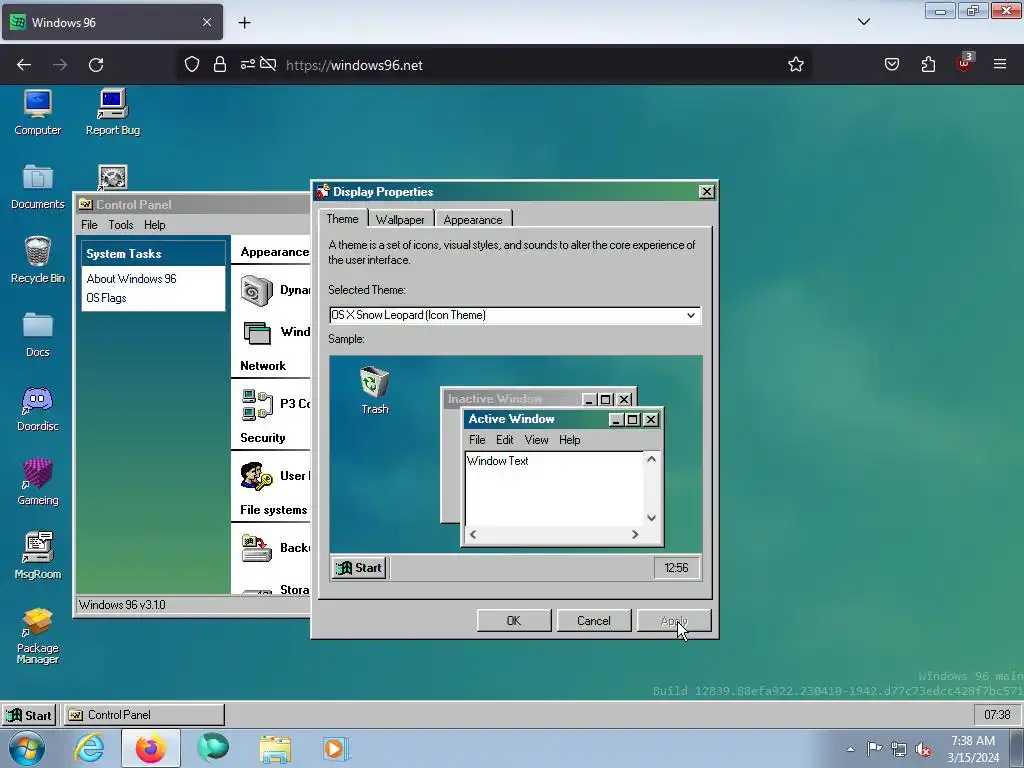Click the tracking protection shield icon
The image size is (1024, 768).
coord(191,64)
